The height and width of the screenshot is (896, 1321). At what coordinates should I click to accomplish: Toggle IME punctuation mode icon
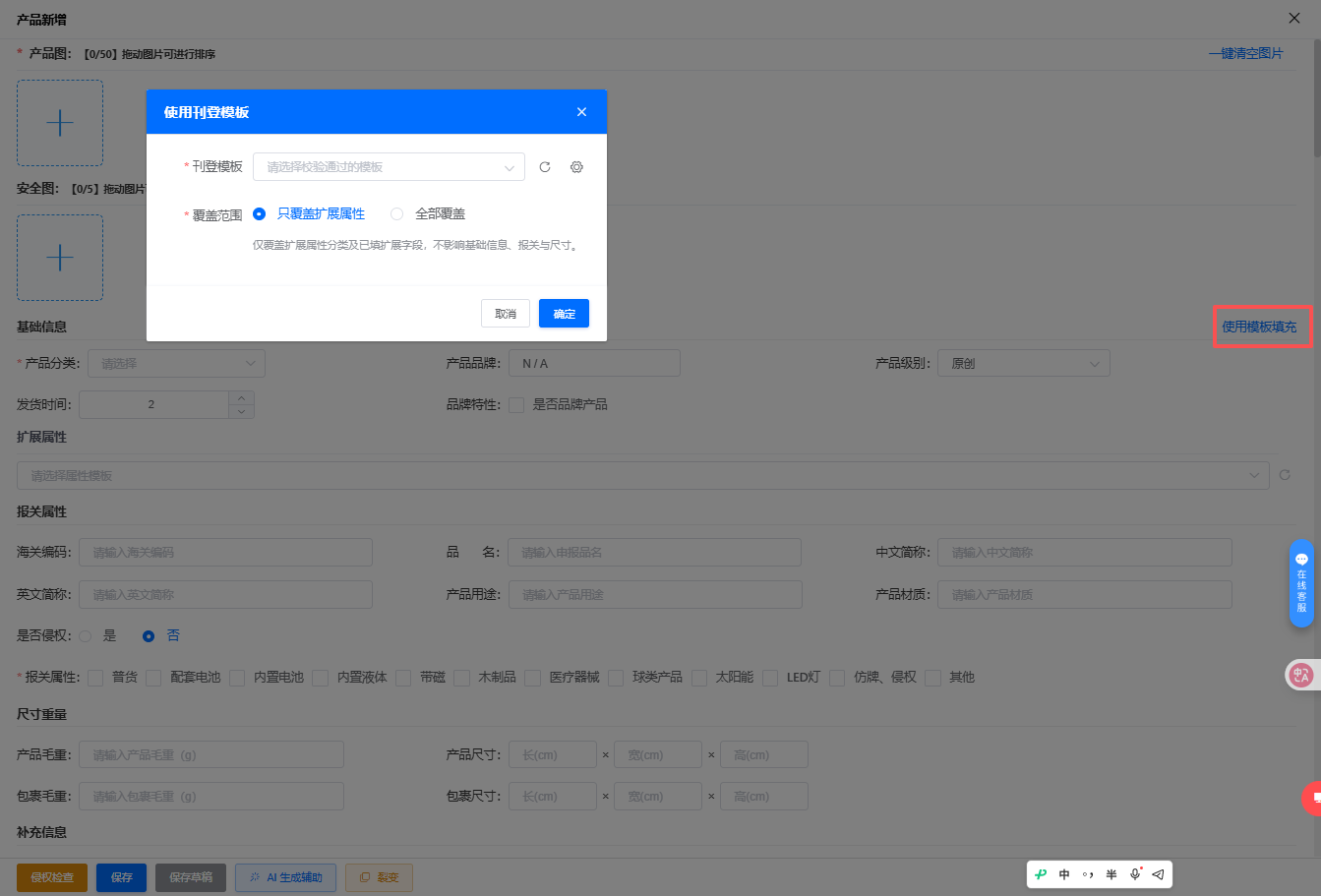(1088, 874)
